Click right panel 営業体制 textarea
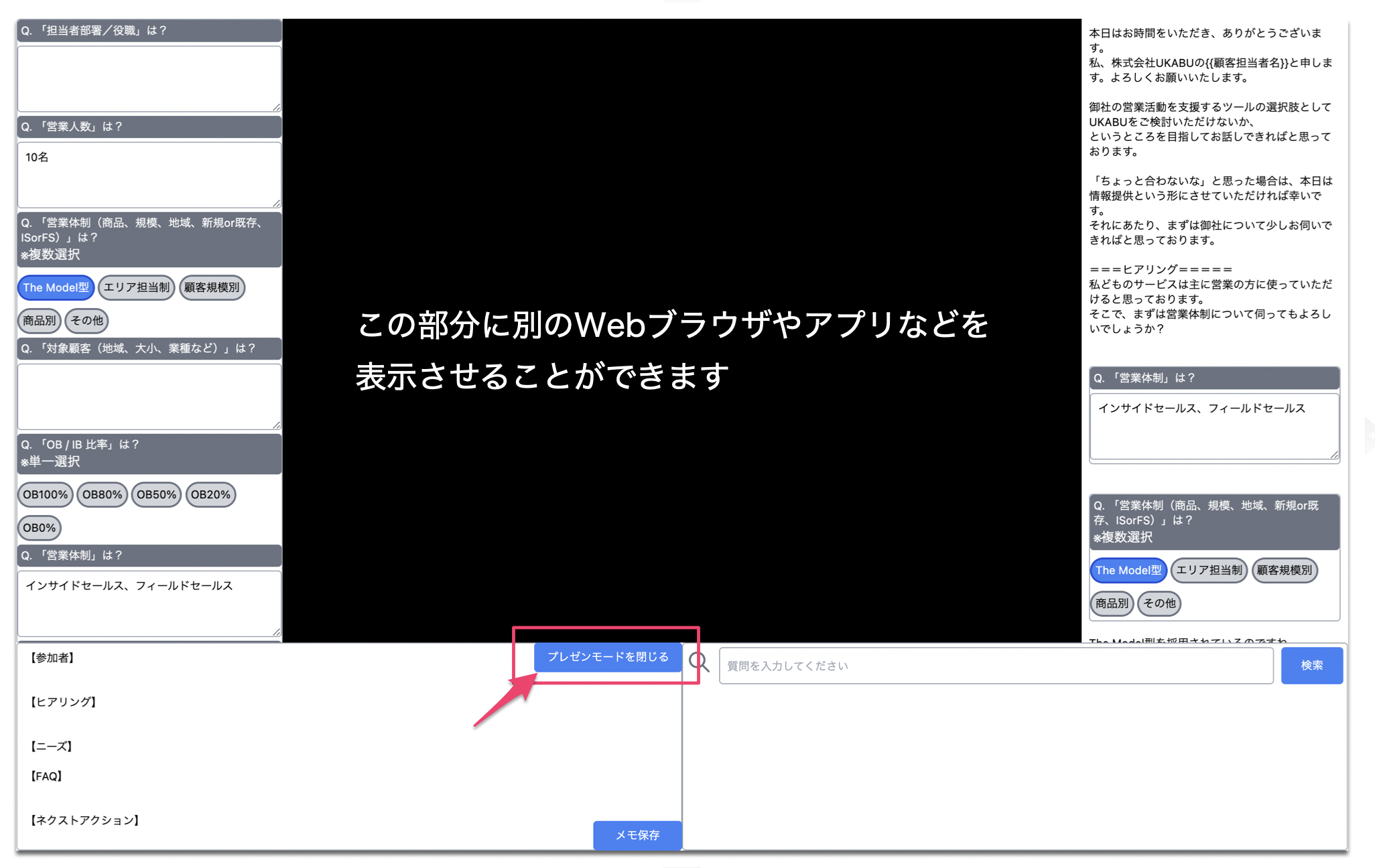Screen dimensions: 1375x868 [1215, 427]
